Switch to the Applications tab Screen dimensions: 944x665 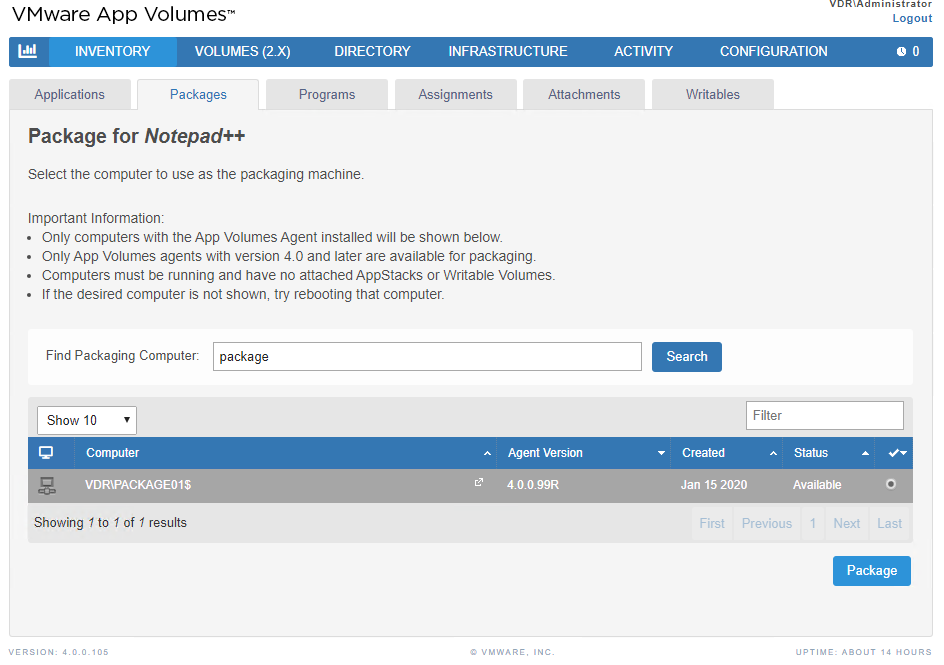point(70,94)
